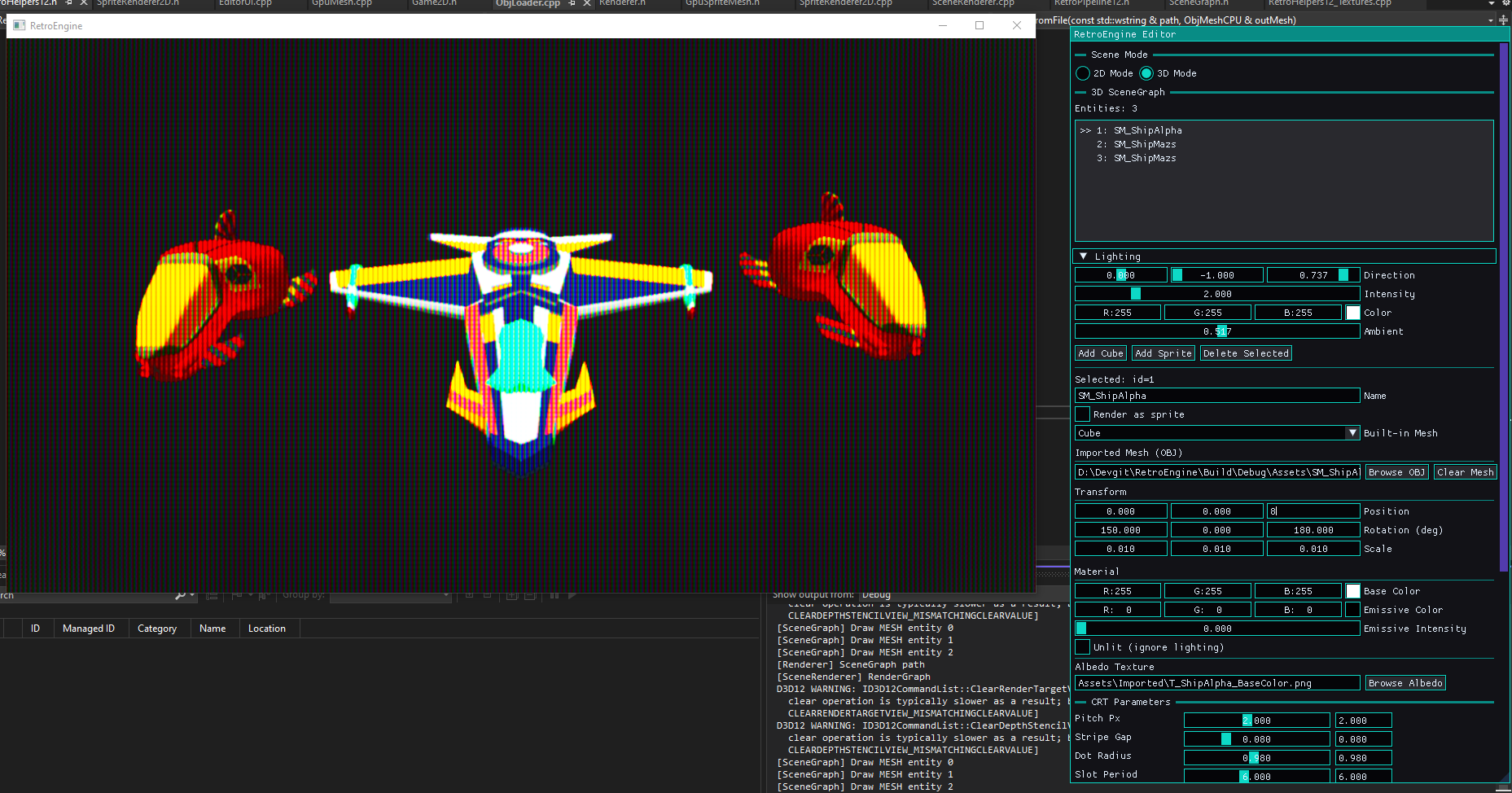Open the active files tab overflow arrow

tap(1492, 4)
